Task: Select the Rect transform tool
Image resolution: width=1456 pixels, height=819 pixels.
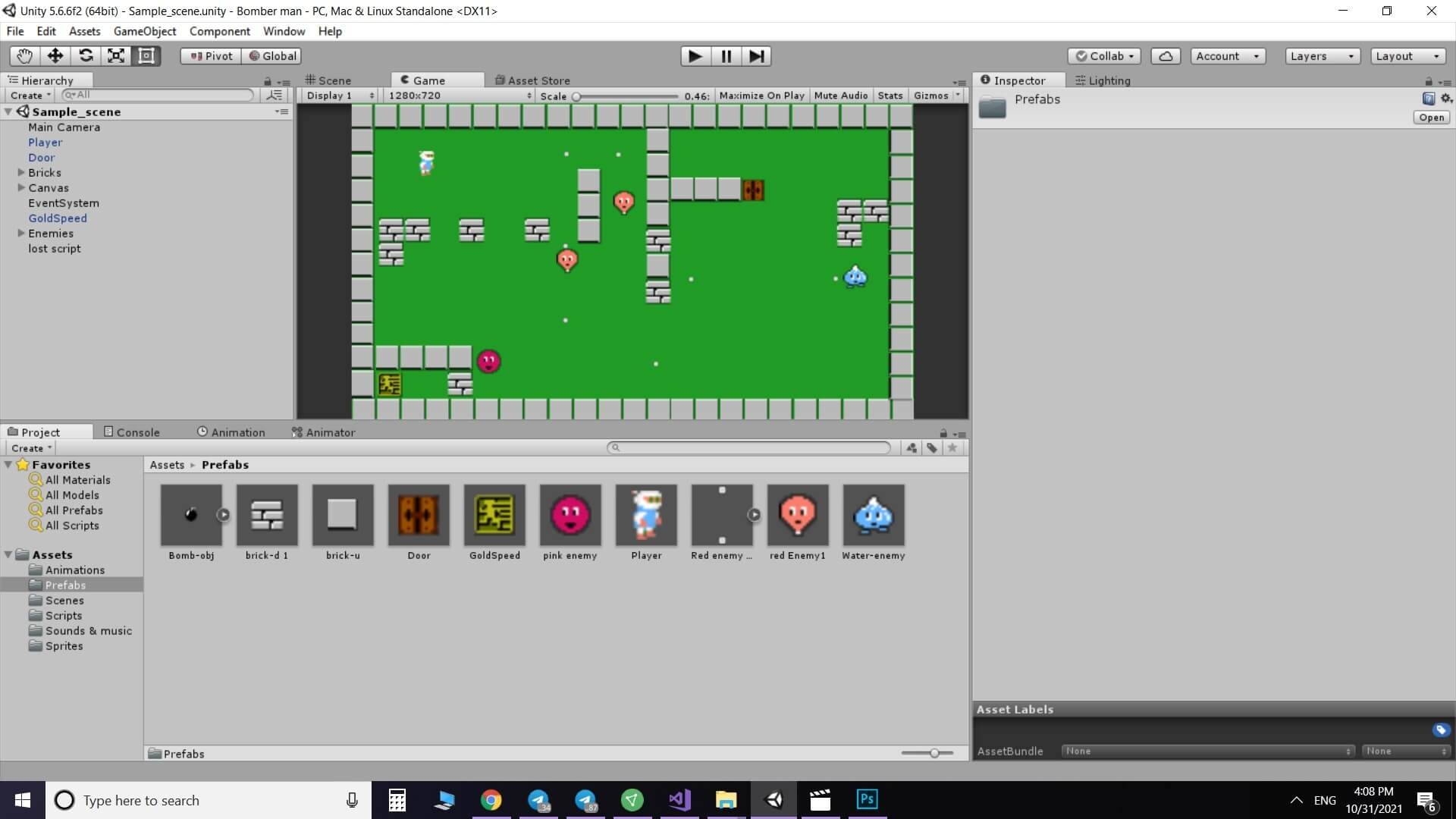Action: coord(146,56)
